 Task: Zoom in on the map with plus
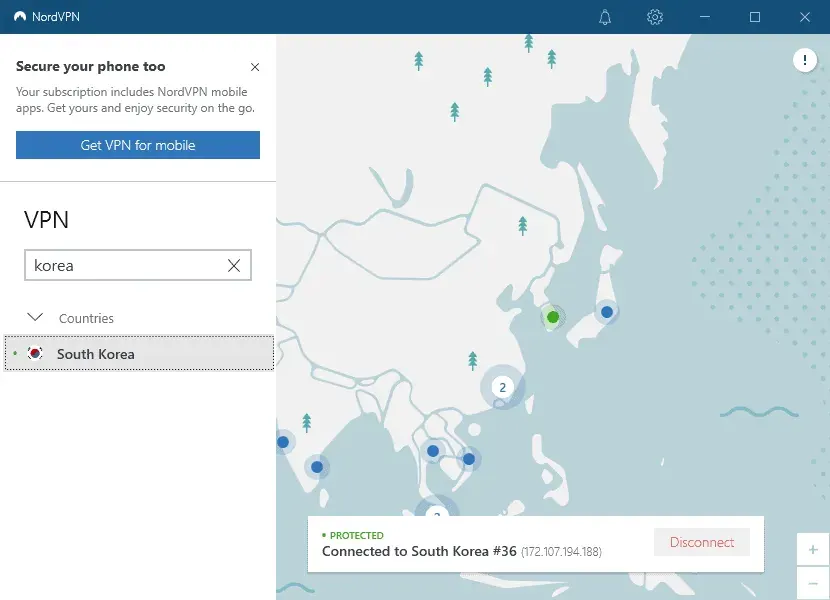pos(813,550)
